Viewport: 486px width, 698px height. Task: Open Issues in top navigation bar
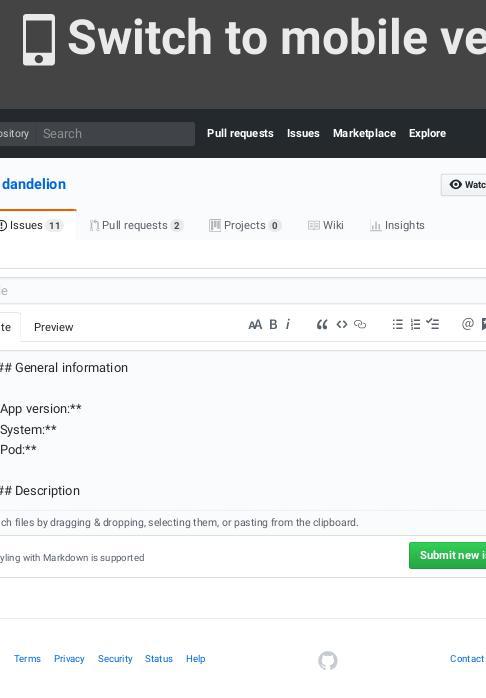point(303,133)
